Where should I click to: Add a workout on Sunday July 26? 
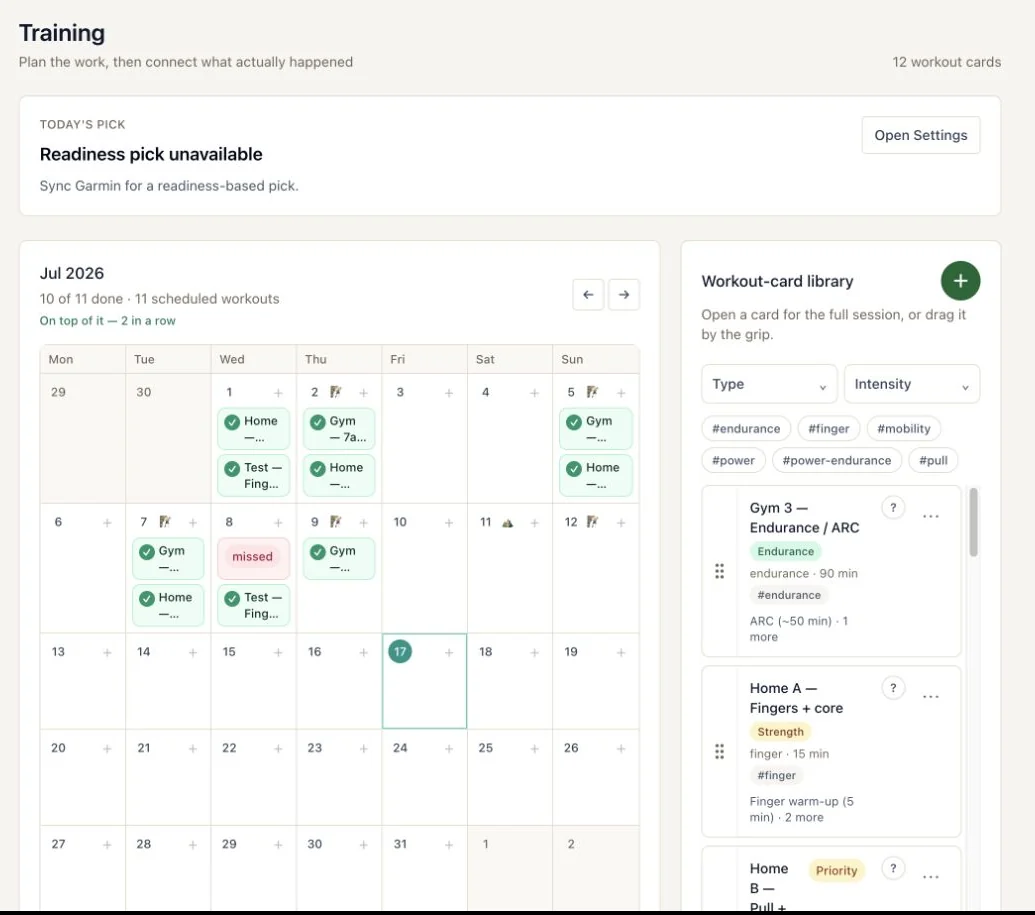[620, 749]
